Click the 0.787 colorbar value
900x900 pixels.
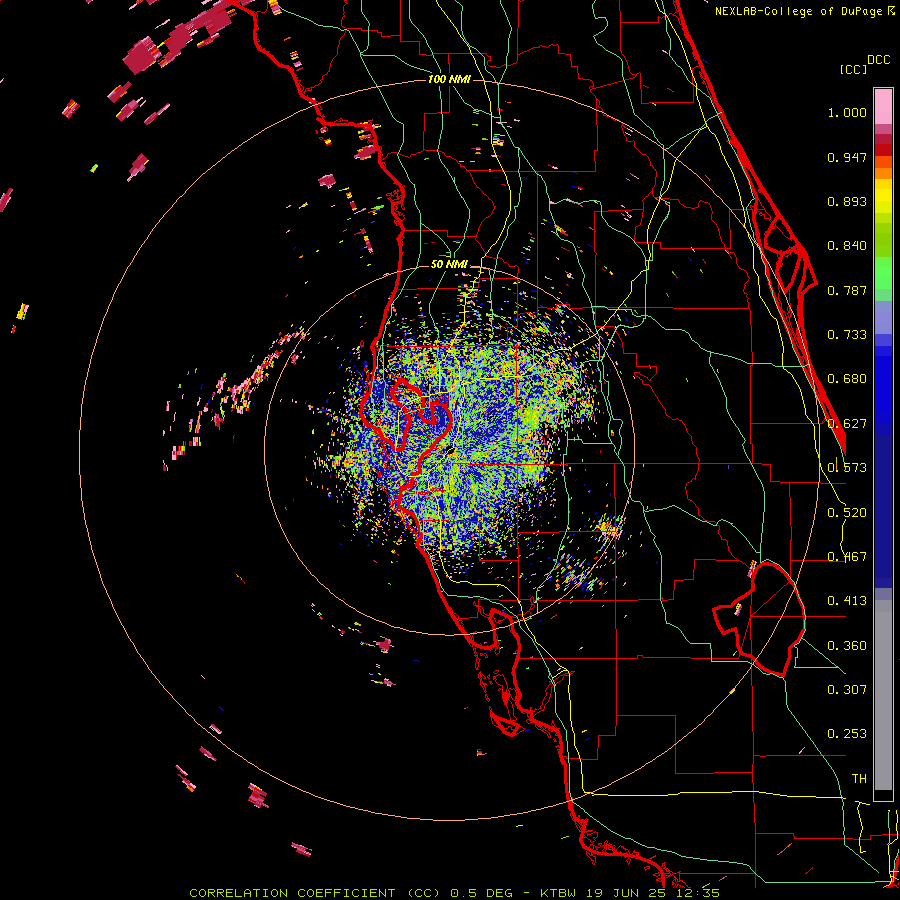coord(847,290)
